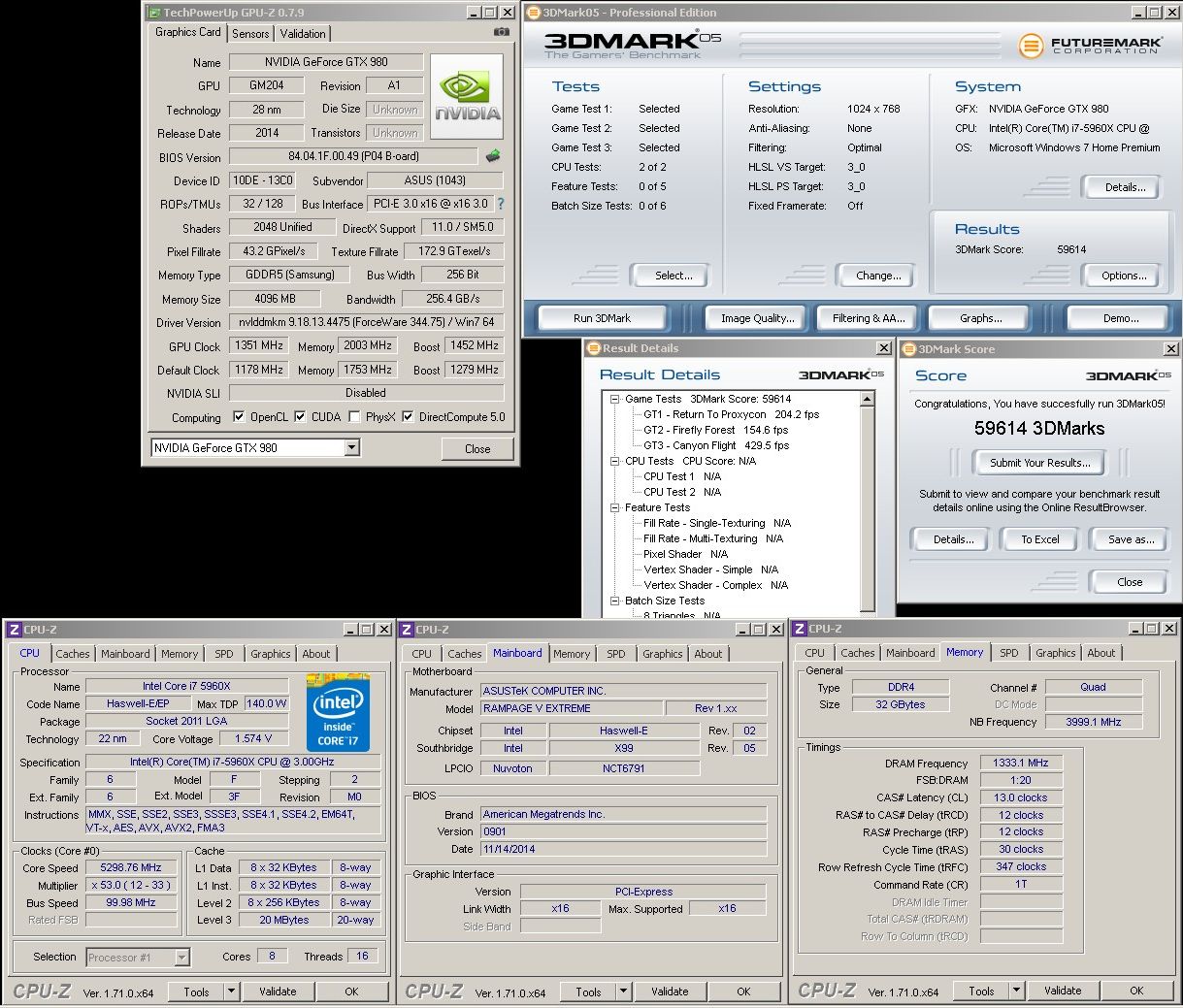Image resolution: width=1183 pixels, height=1008 pixels.
Task: Click the Close button in GPU-Z
Action: pyautogui.click(x=477, y=449)
